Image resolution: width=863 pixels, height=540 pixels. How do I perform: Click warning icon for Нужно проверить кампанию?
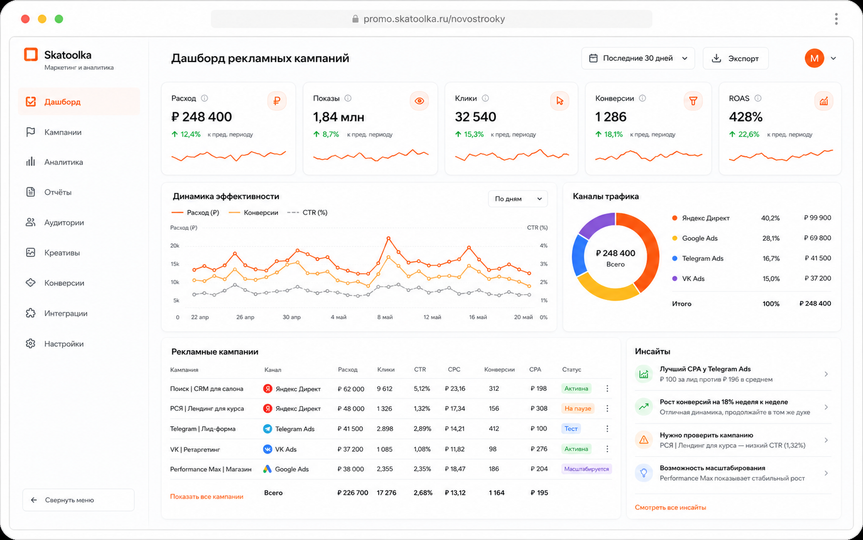[643, 440]
